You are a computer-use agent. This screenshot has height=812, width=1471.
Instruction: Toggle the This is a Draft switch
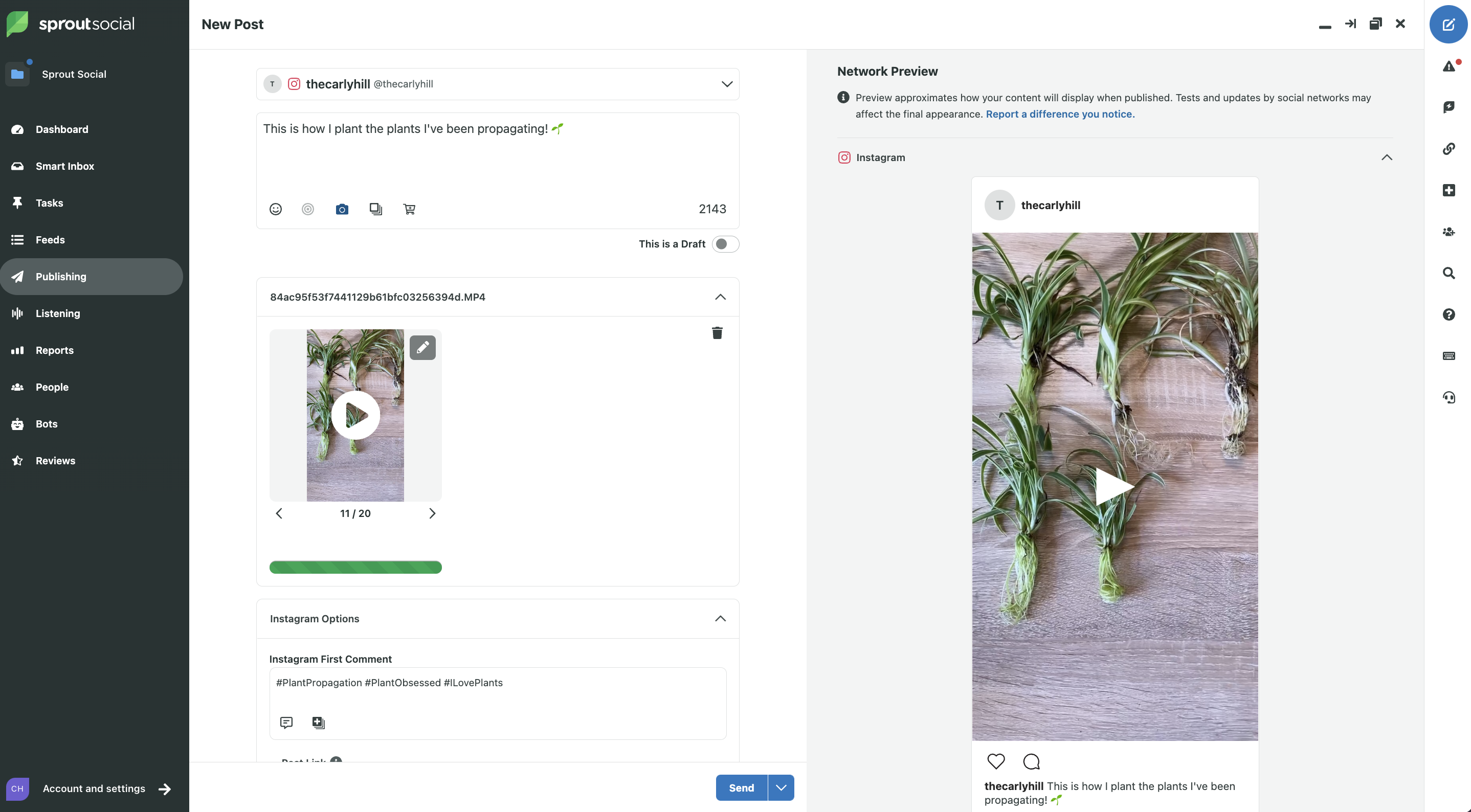point(725,244)
